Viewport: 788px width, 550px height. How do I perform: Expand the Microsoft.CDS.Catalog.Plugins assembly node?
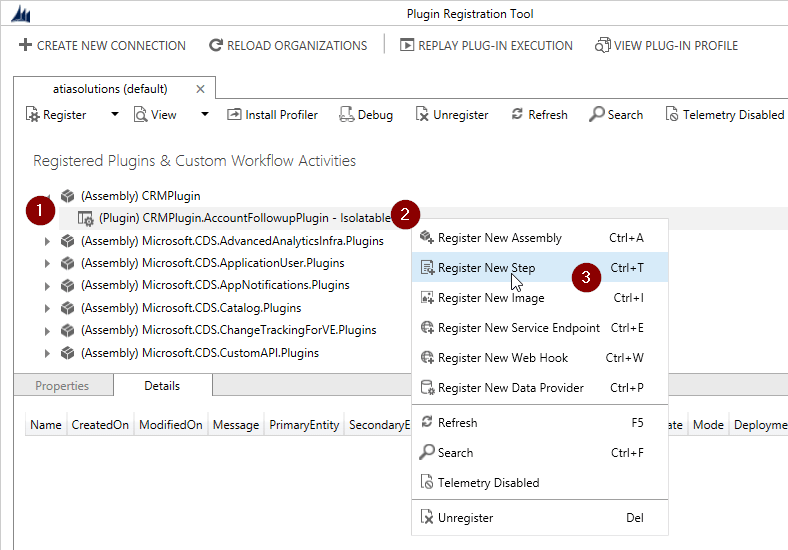point(47,308)
